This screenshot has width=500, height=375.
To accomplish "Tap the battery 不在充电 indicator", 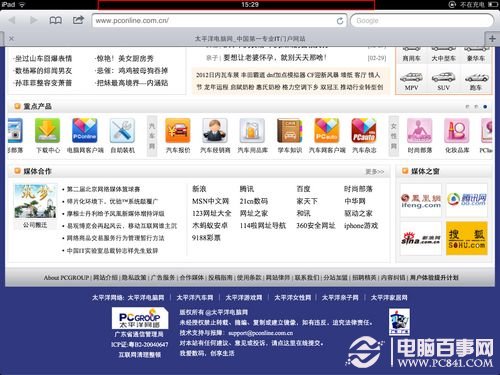I will tap(478, 4).
